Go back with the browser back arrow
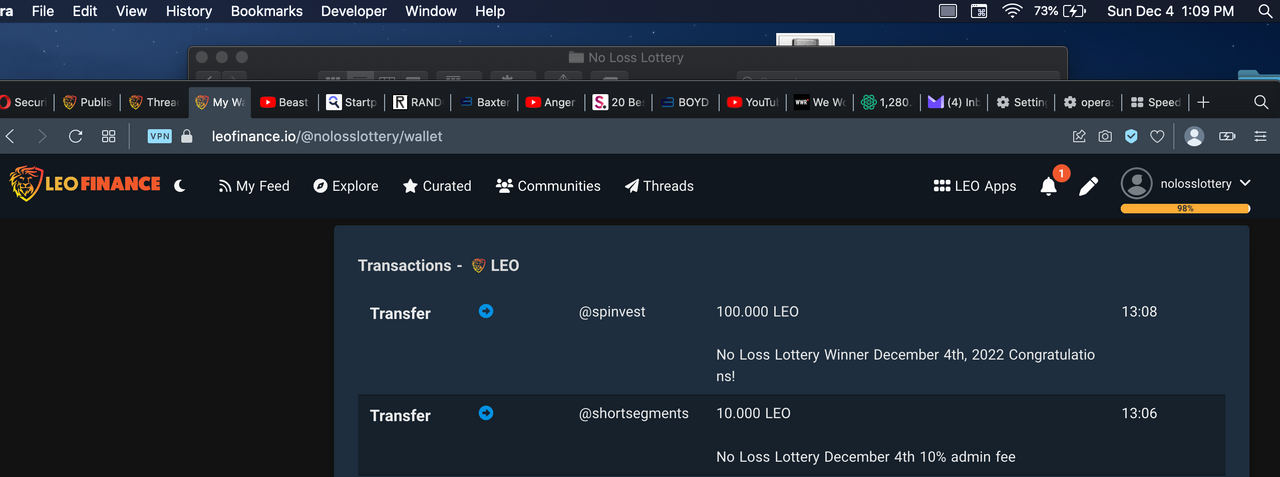Image resolution: width=1280 pixels, height=477 pixels. [x=10, y=136]
